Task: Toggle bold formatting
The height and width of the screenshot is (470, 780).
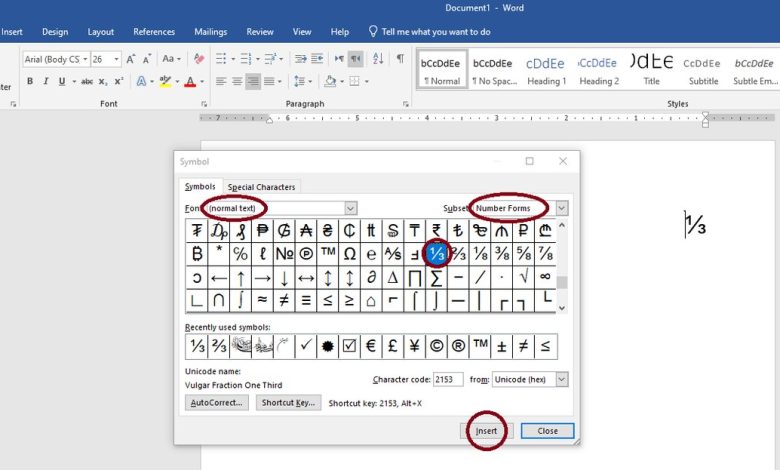Action: [x=30, y=81]
